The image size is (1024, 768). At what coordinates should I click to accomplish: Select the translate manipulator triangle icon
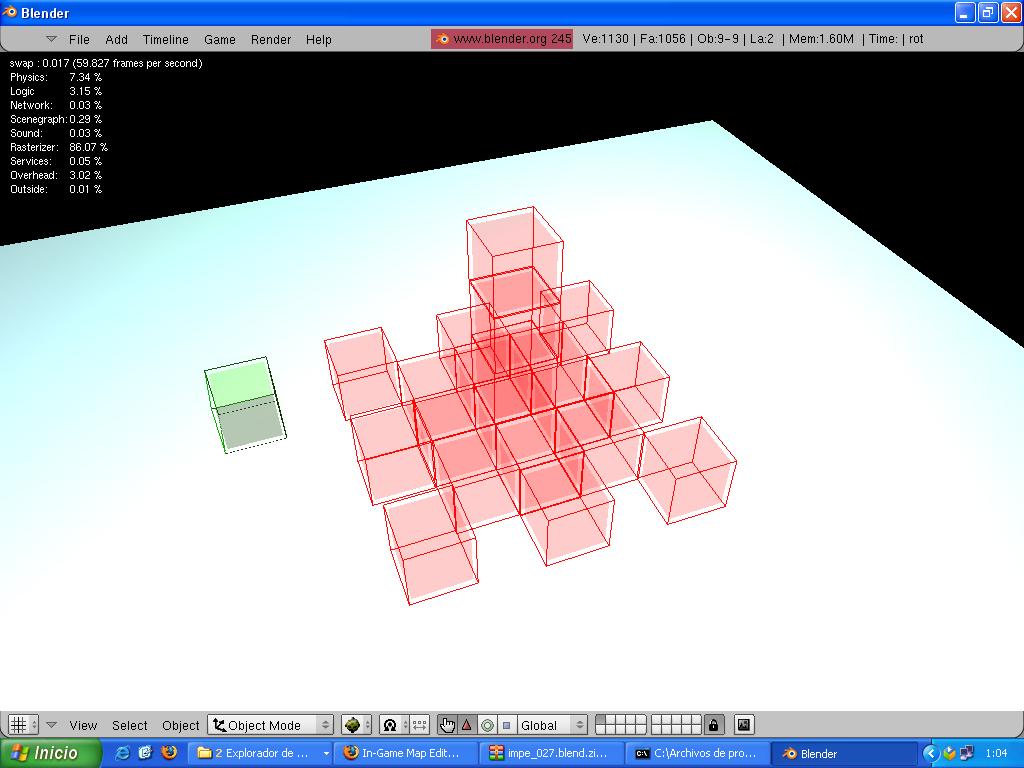click(x=467, y=725)
